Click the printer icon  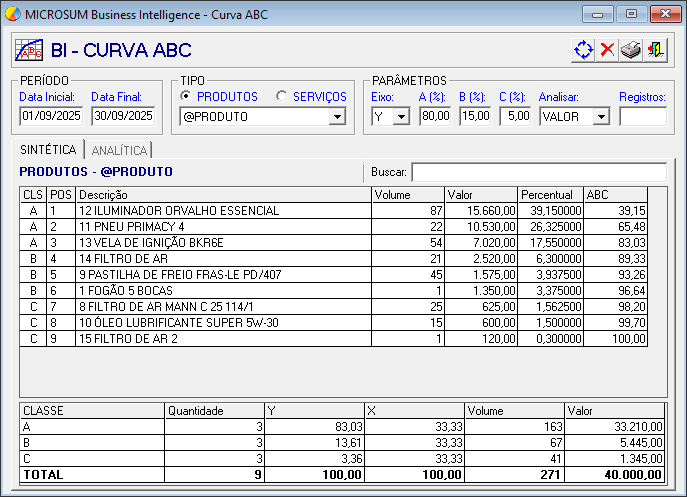coord(631,50)
